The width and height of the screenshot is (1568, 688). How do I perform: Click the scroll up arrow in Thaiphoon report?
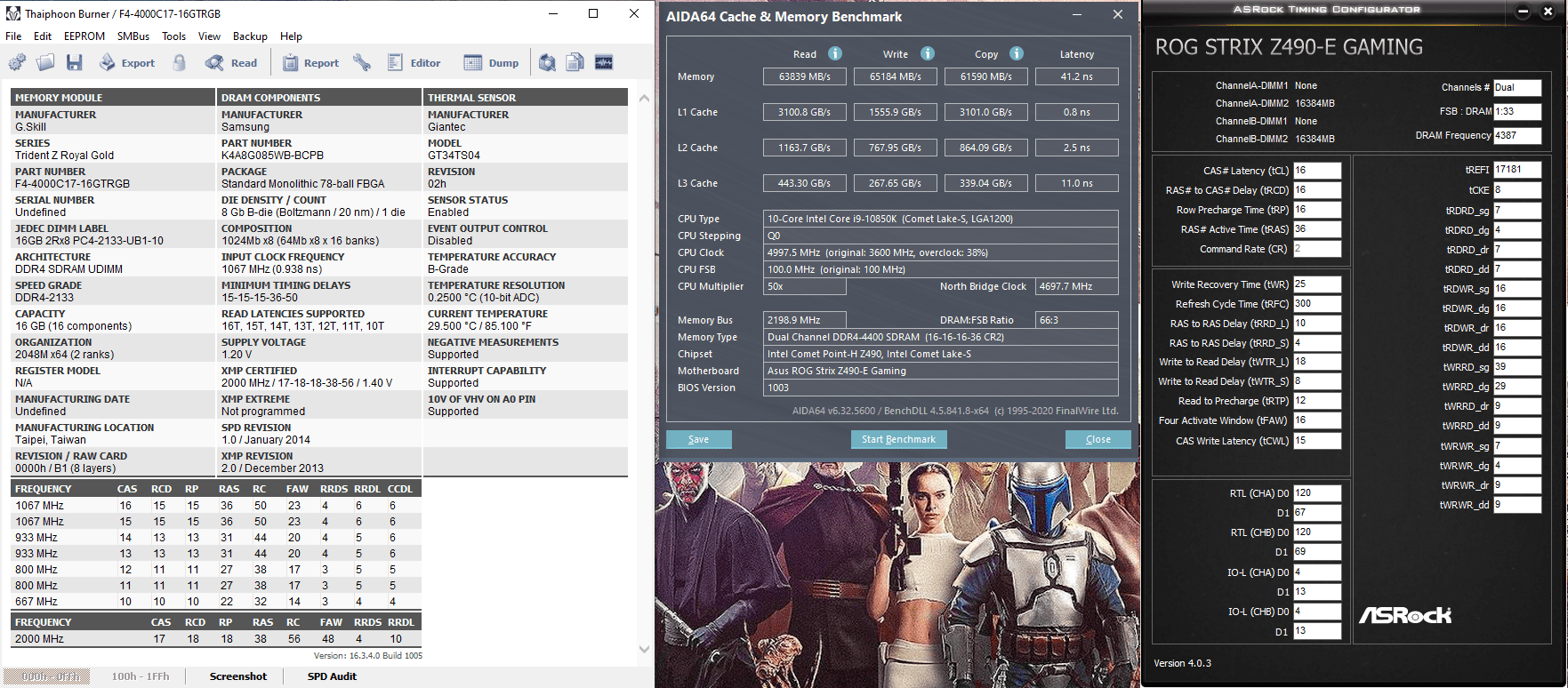645,98
